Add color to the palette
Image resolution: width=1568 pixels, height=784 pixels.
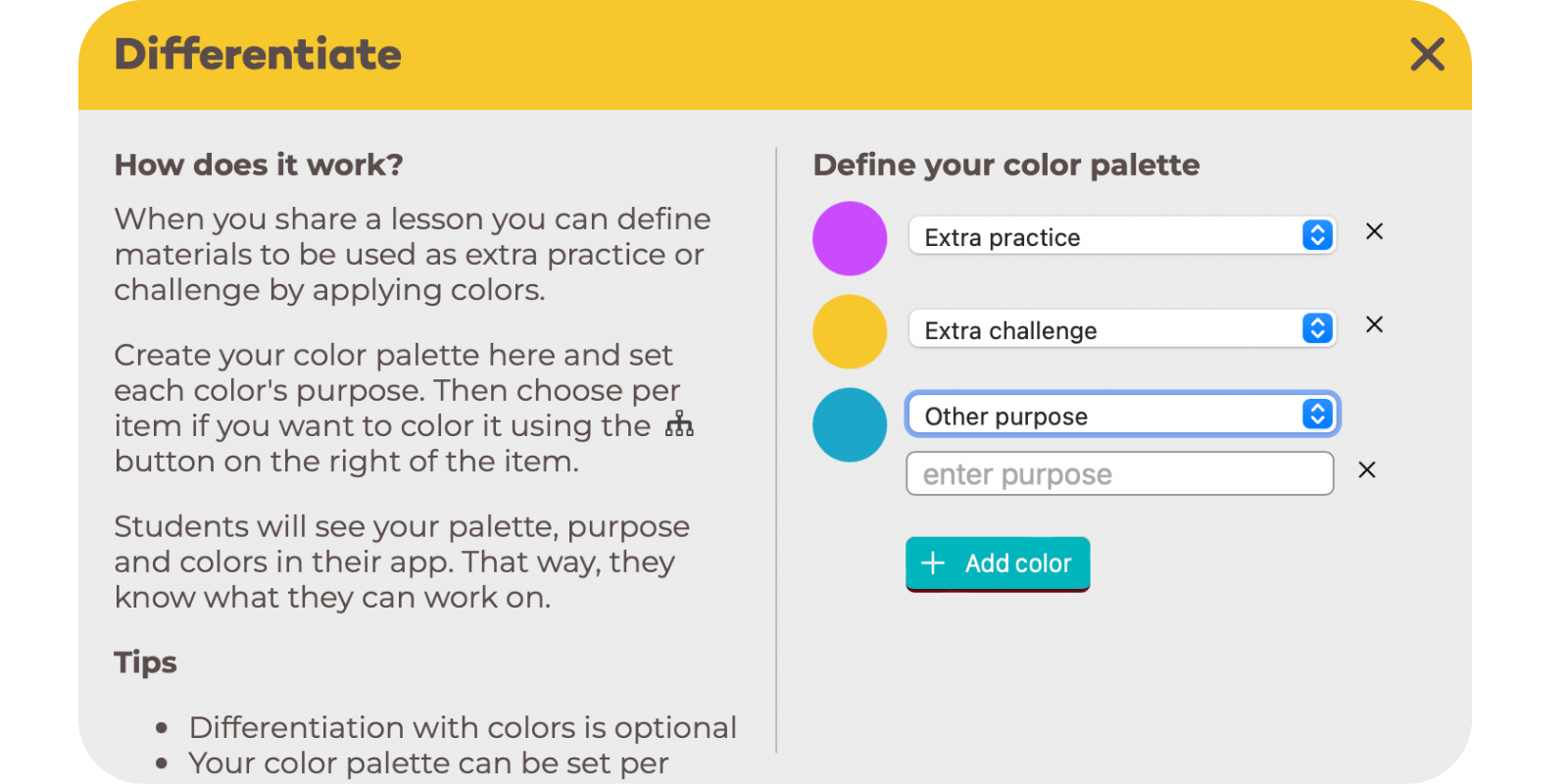click(998, 563)
